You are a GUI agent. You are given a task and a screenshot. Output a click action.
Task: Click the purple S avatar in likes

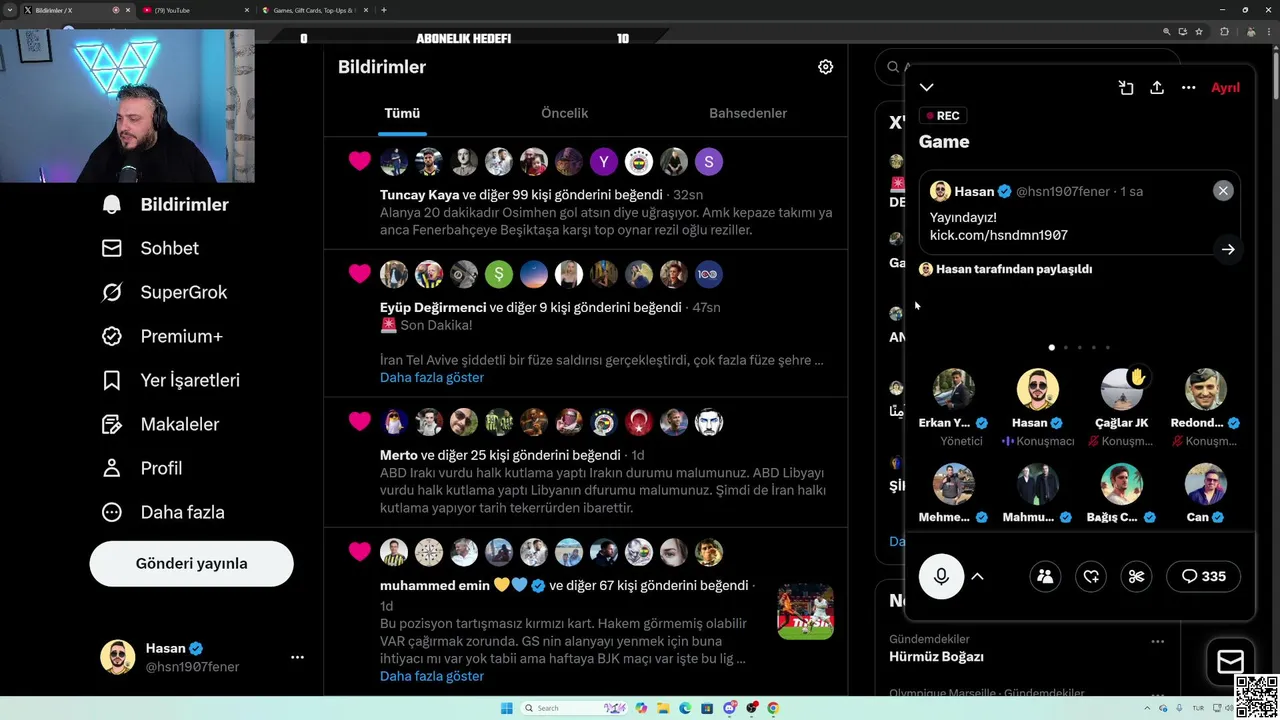(x=708, y=161)
